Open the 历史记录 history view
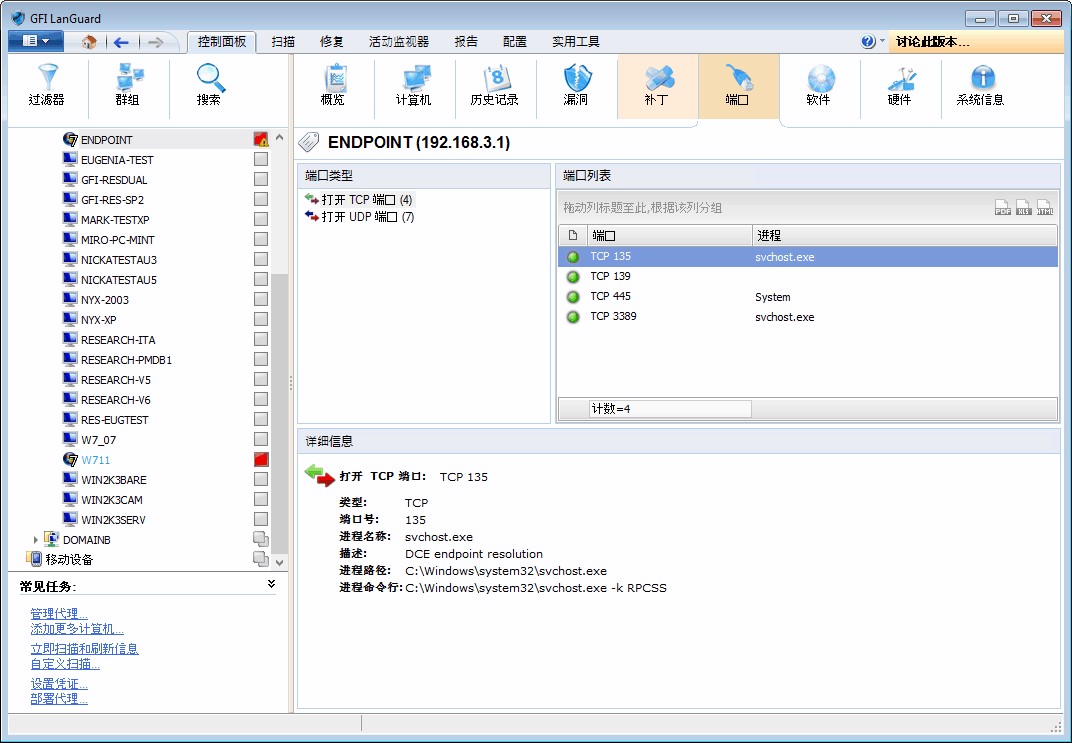This screenshot has width=1072, height=743. tap(494, 85)
